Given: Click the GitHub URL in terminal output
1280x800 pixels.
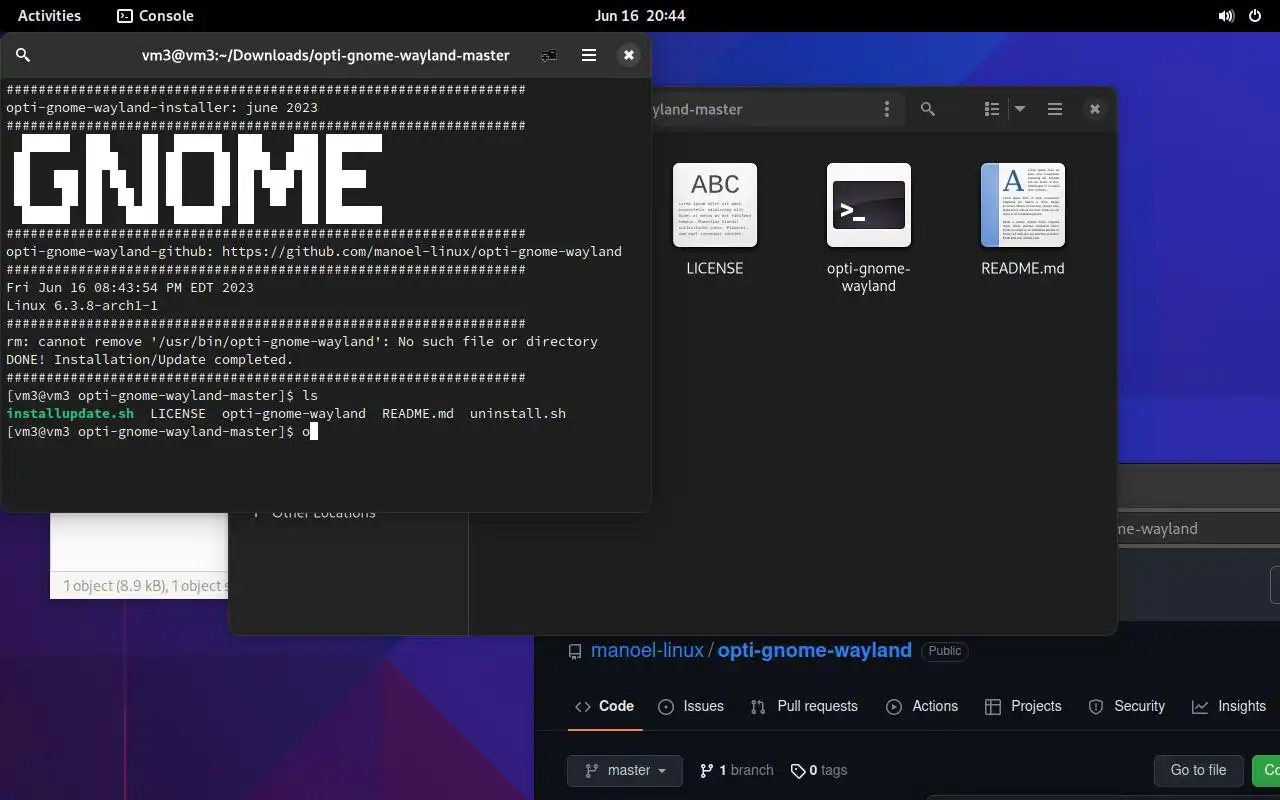Looking at the screenshot, I should click(x=422, y=251).
